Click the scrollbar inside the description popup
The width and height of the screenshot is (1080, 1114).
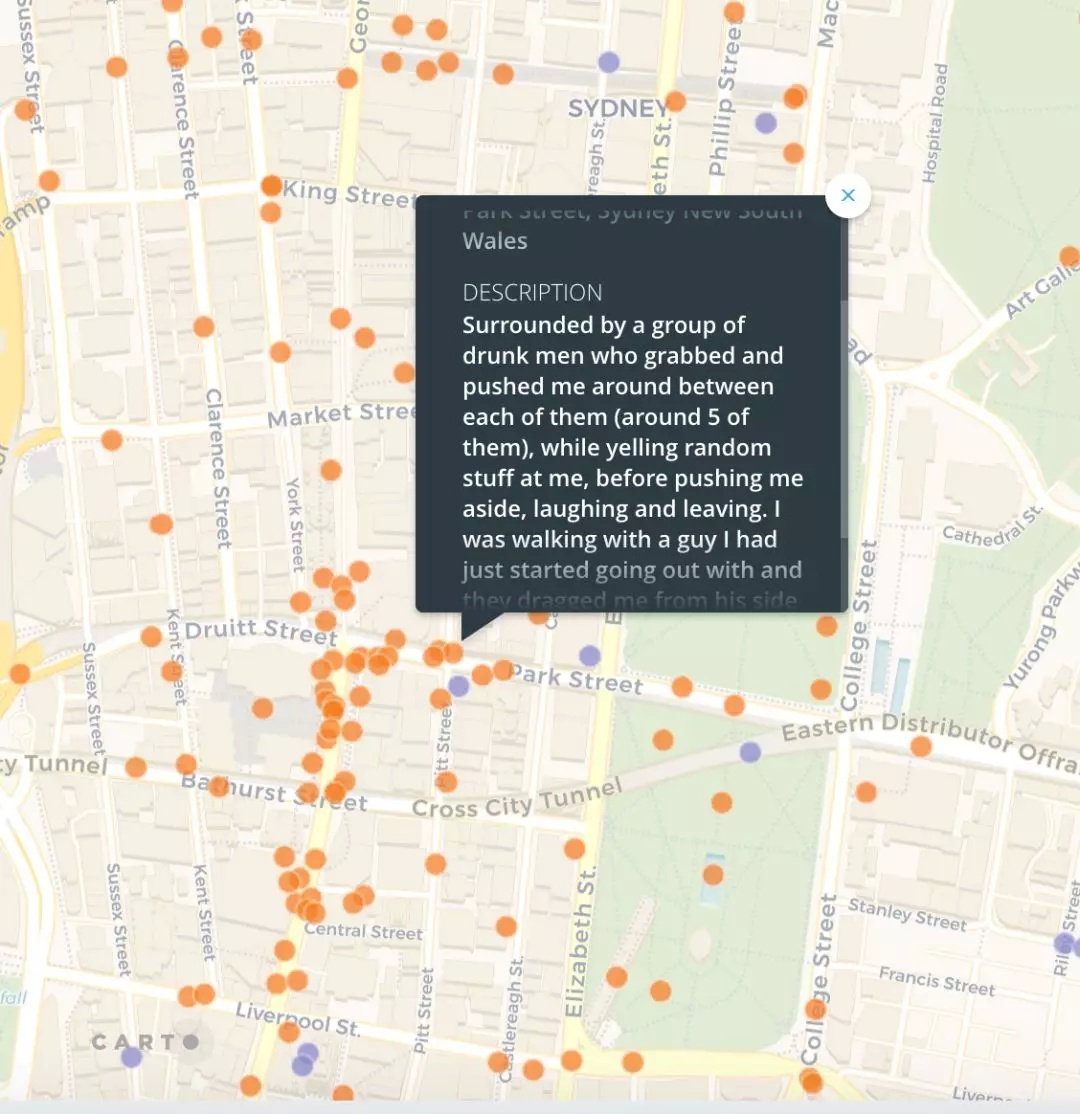point(844,418)
